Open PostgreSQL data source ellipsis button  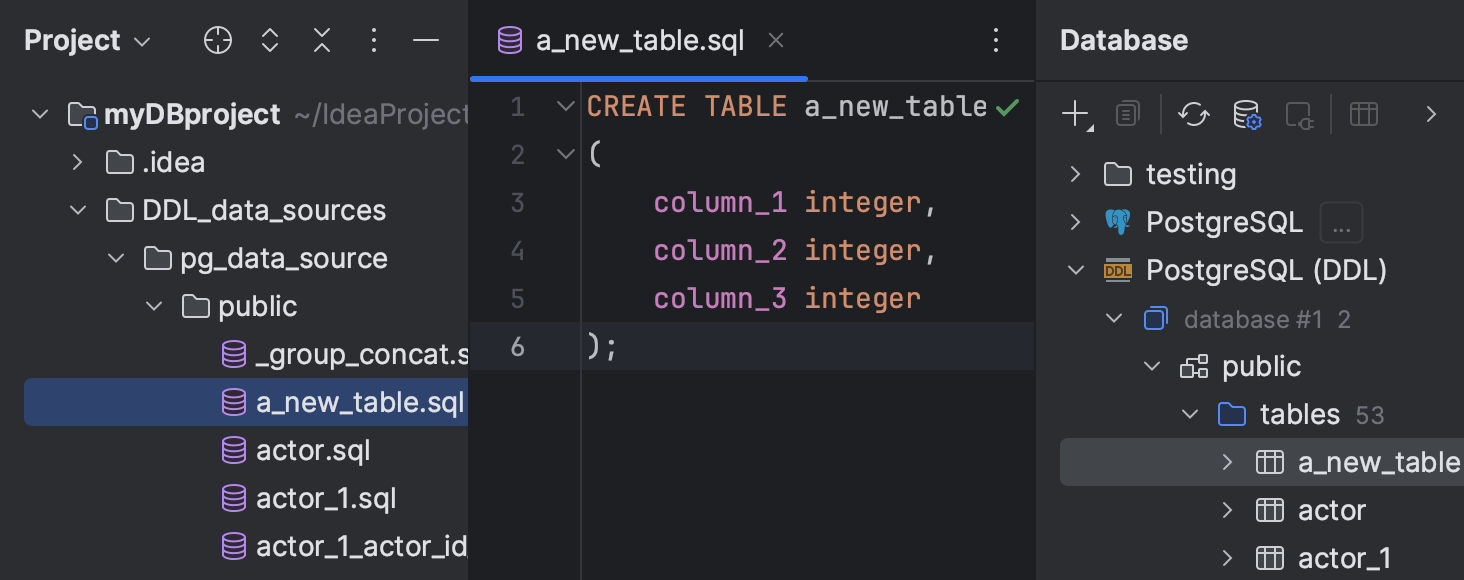point(1341,222)
